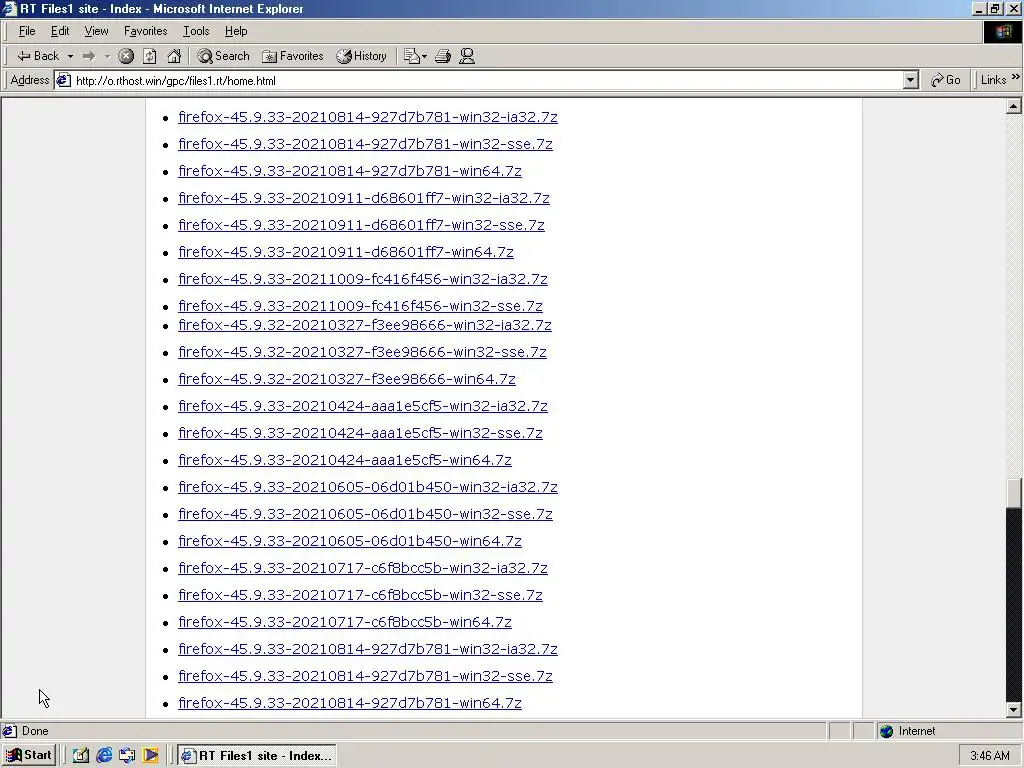Click the page icon beside Done status

(x=10, y=731)
